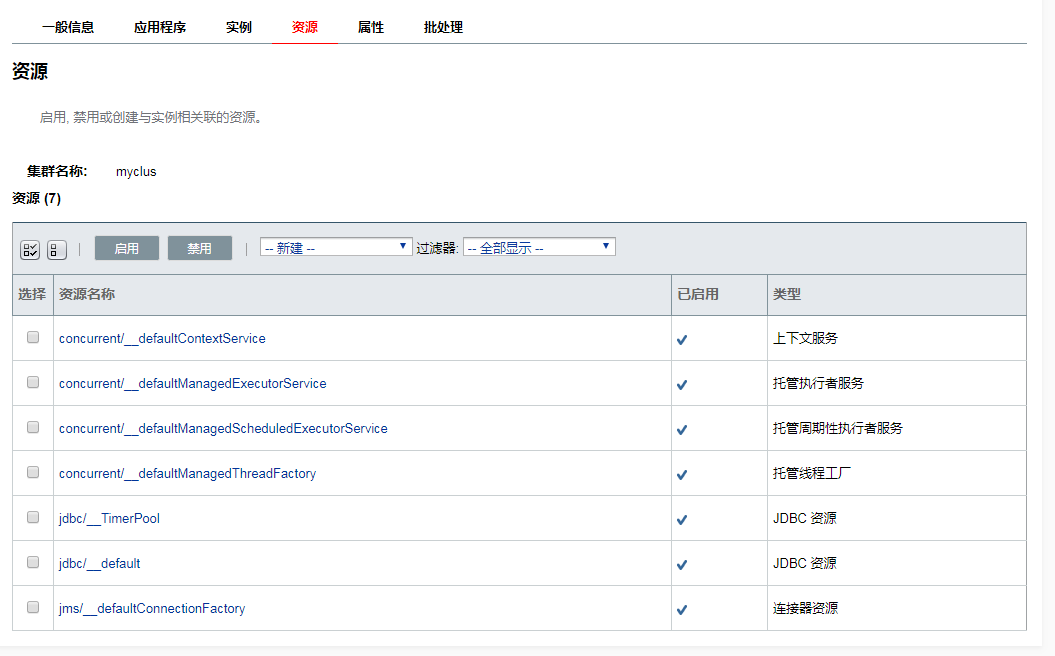Image resolution: width=1055 pixels, height=656 pixels.
Task: Expand the 过滤器 全部显示 dropdown
Action: pyautogui.click(x=539, y=247)
